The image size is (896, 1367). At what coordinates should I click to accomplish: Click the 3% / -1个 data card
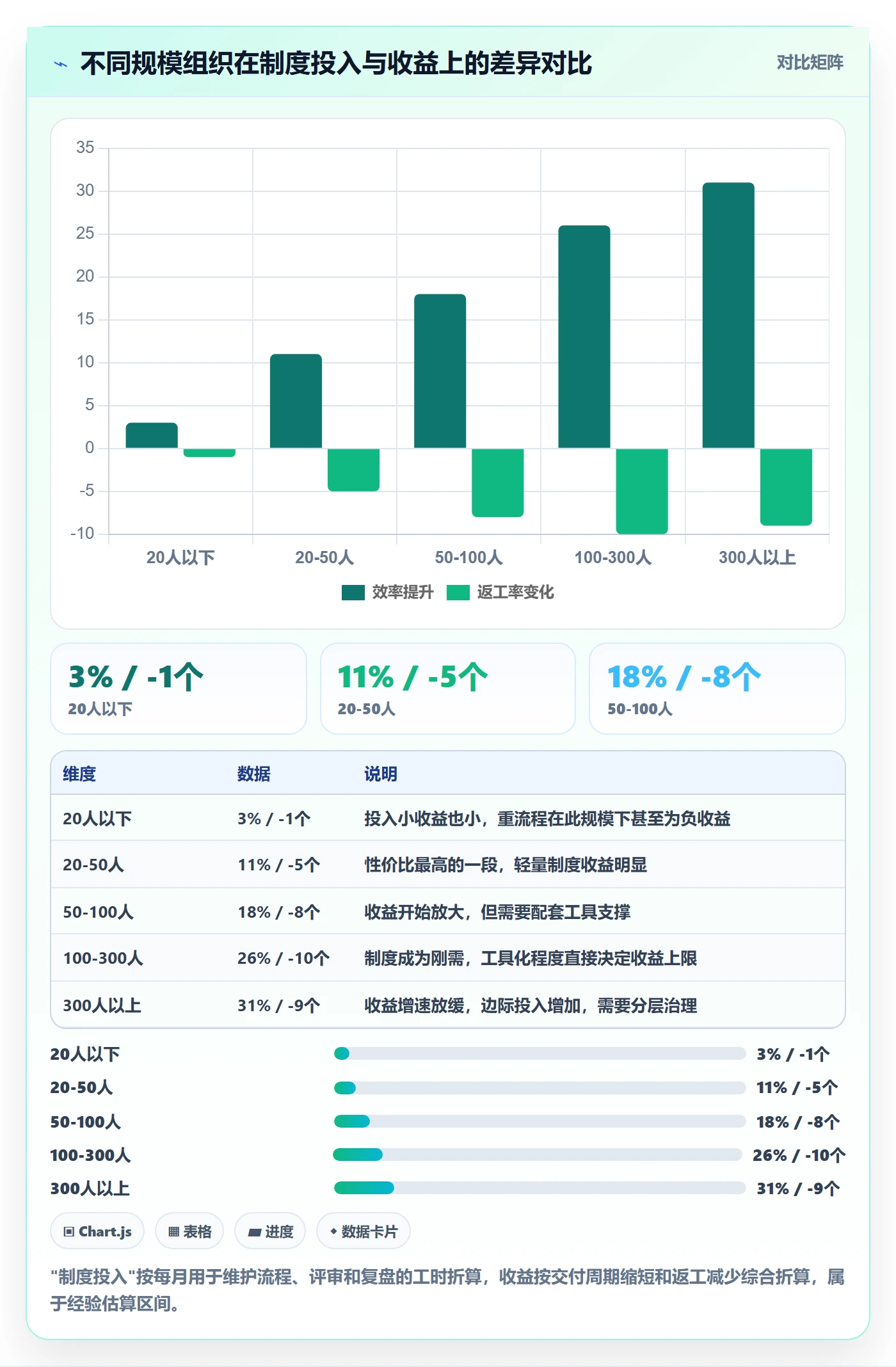(x=179, y=689)
